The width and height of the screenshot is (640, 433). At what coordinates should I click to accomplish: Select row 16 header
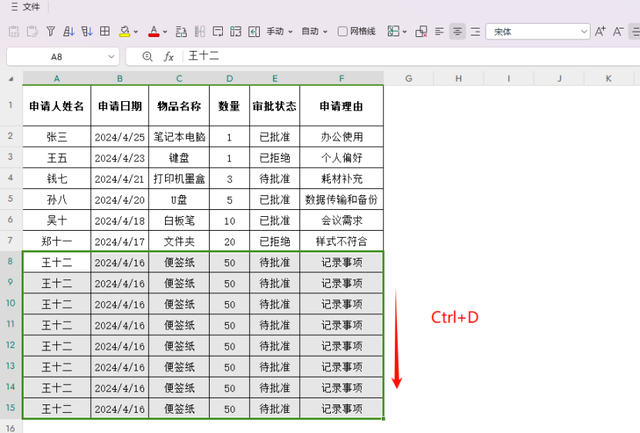click(11, 427)
